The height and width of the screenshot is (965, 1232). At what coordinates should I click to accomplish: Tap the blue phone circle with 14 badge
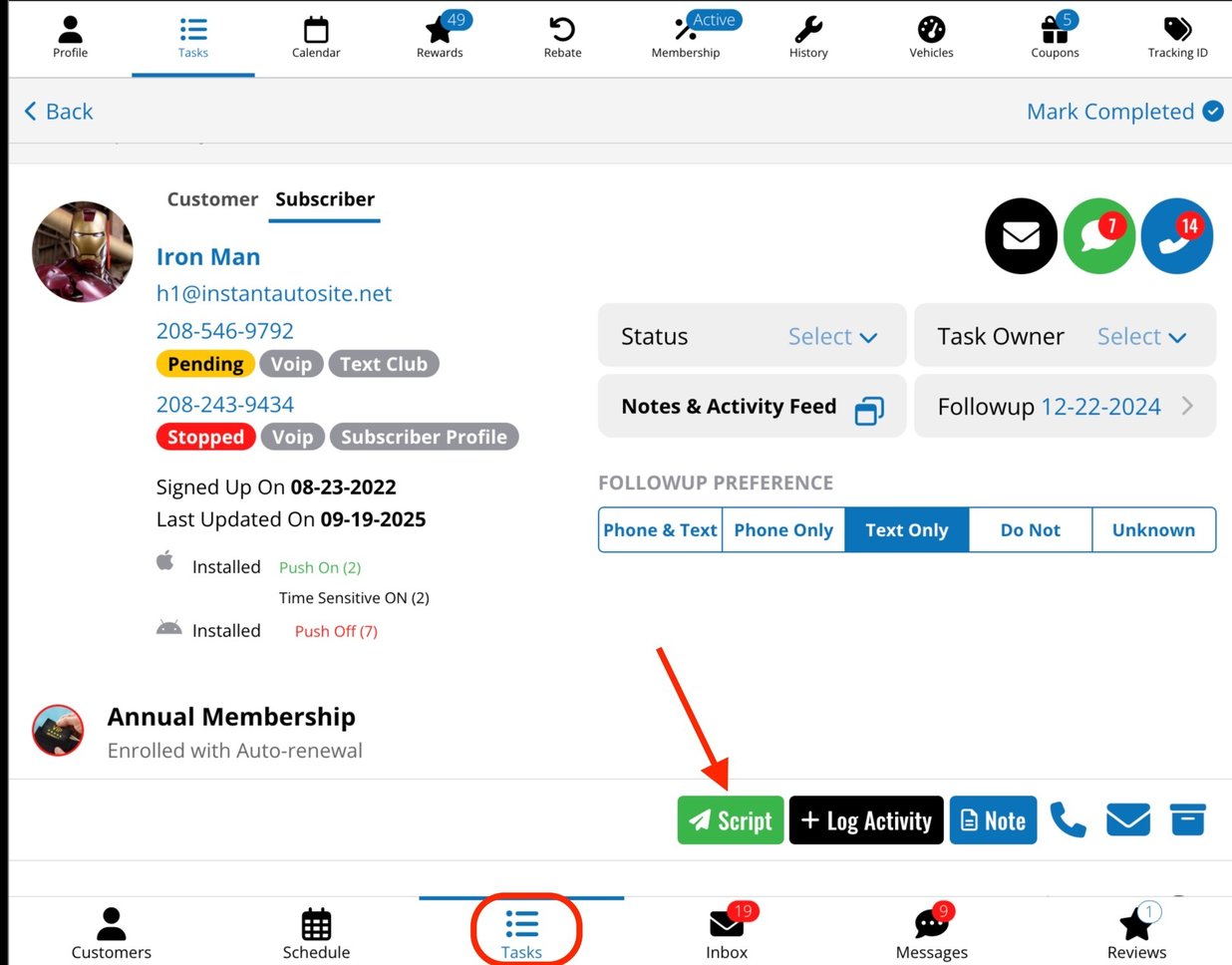[x=1176, y=236]
